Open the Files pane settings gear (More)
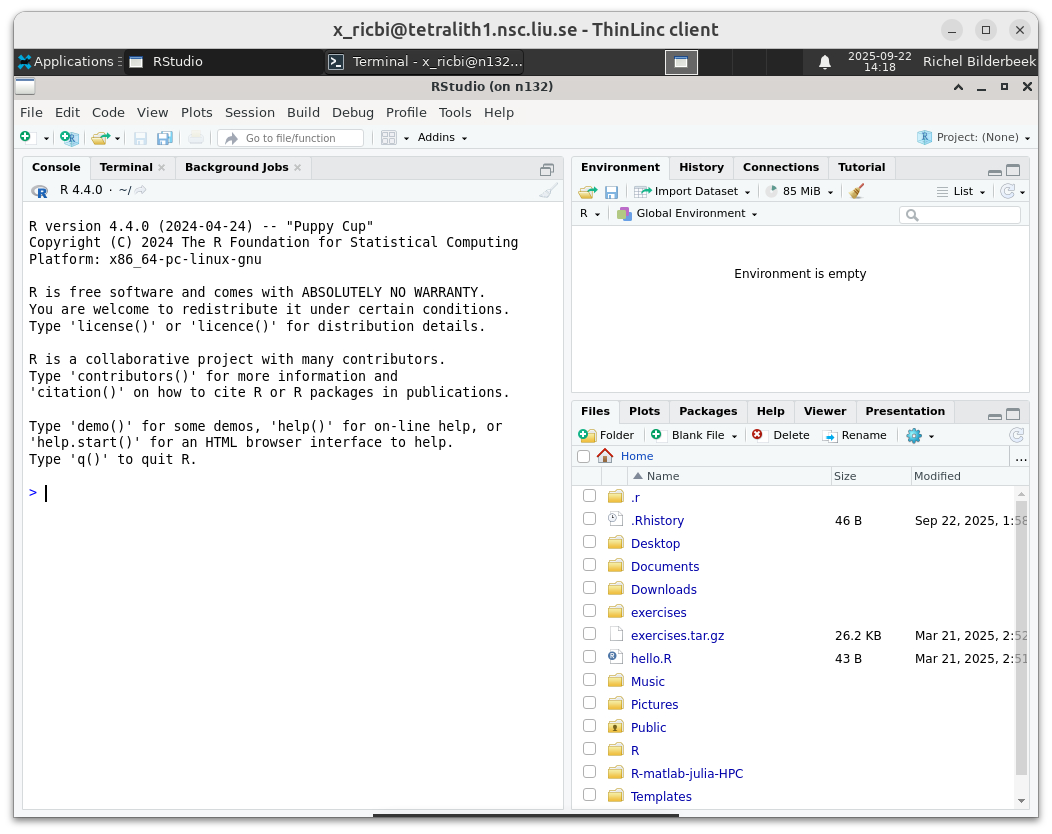The image size is (1052, 834). (x=913, y=435)
